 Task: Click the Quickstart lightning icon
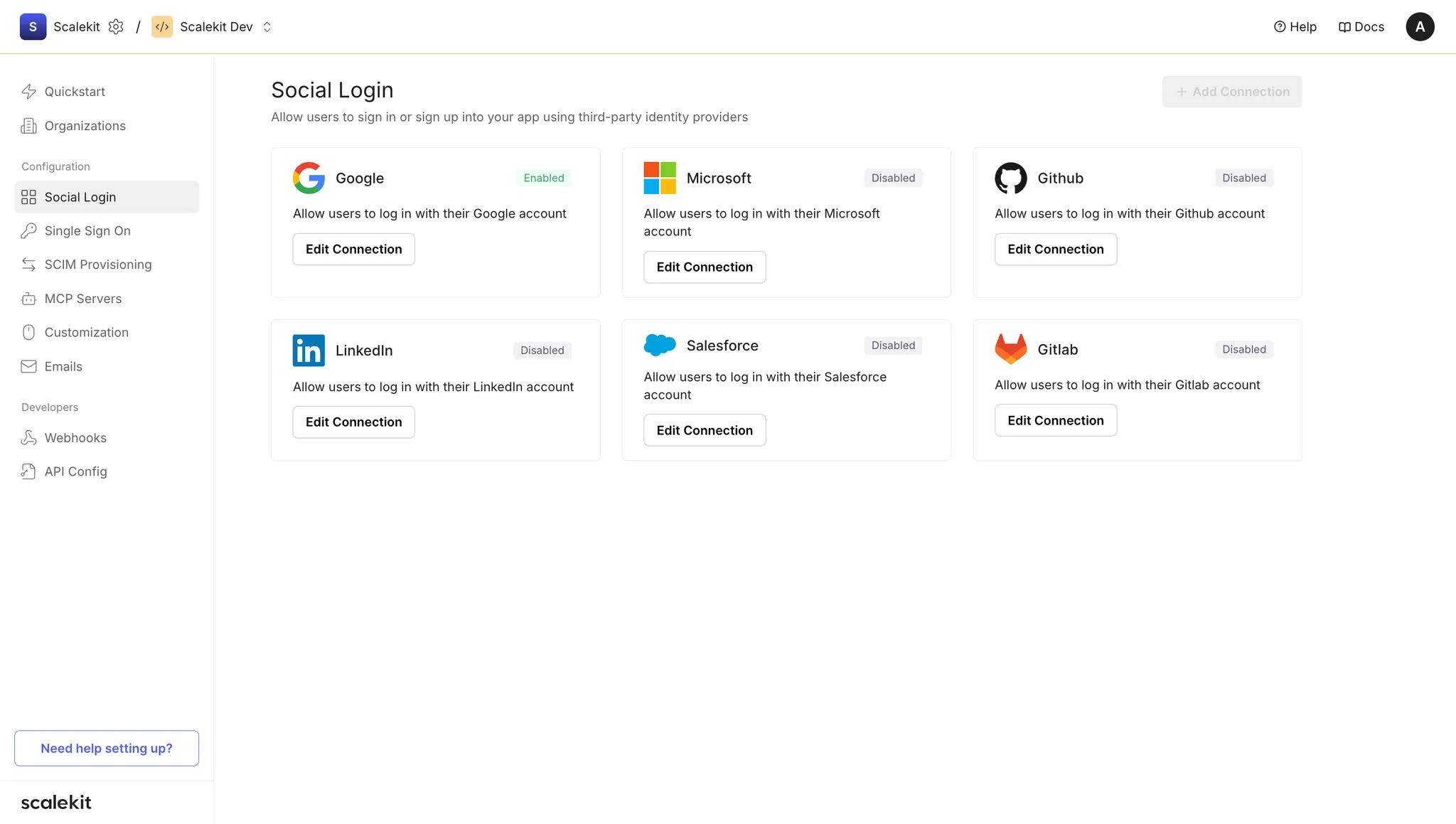click(x=28, y=92)
